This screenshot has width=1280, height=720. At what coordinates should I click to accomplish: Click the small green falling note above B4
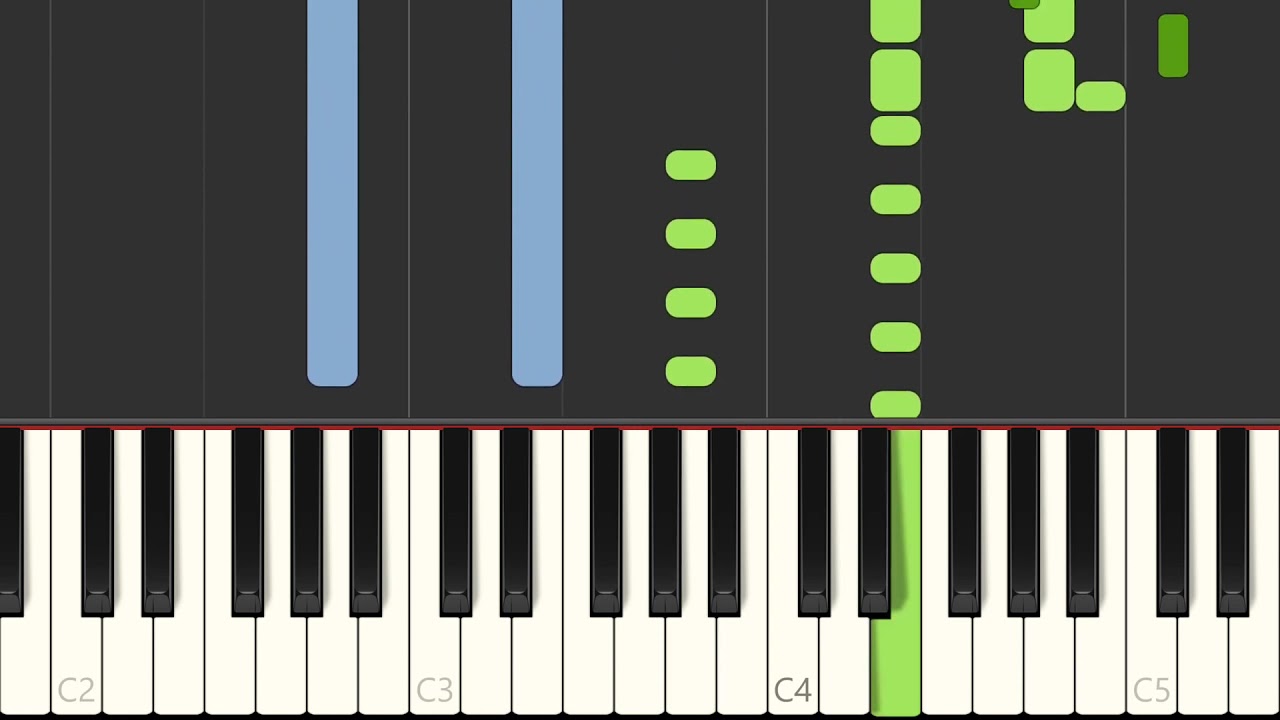(x=1101, y=96)
